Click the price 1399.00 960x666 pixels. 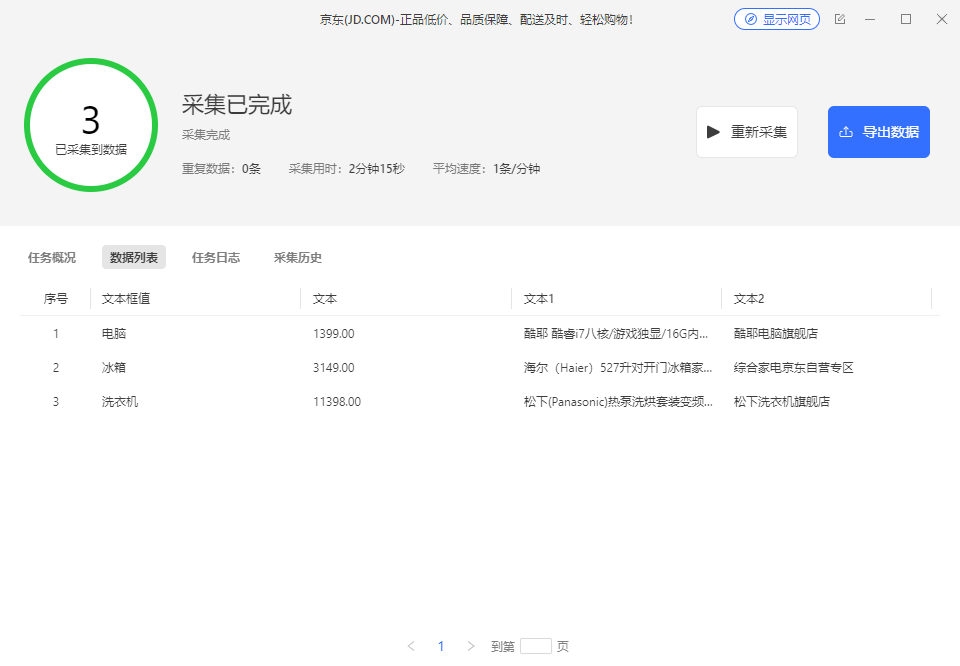click(334, 334)
